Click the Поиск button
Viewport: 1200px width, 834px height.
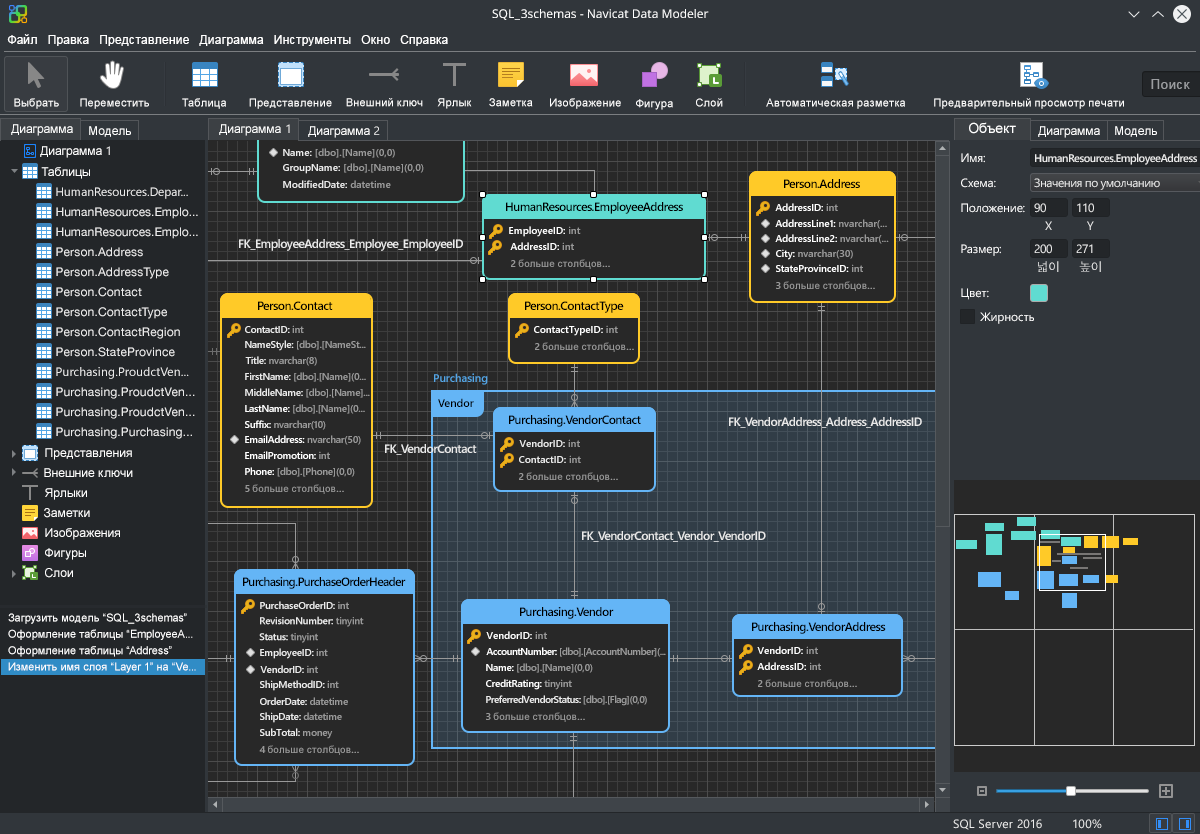tap(1169, 84)
